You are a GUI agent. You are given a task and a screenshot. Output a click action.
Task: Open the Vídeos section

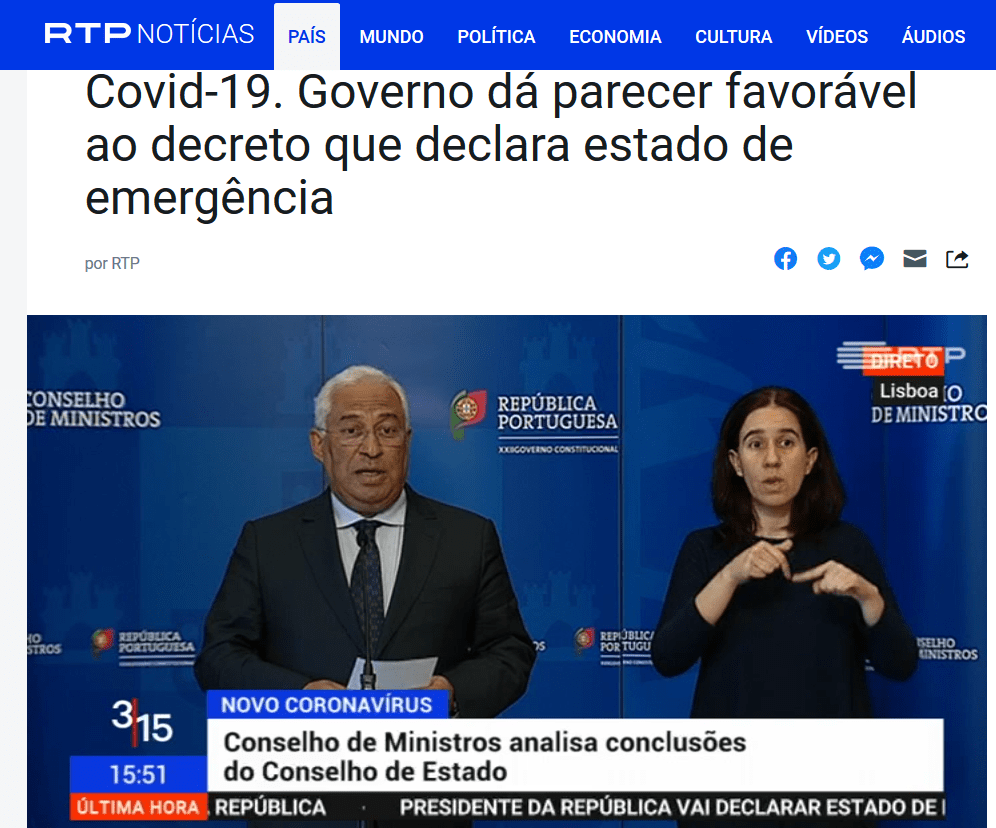click(837, 37)
